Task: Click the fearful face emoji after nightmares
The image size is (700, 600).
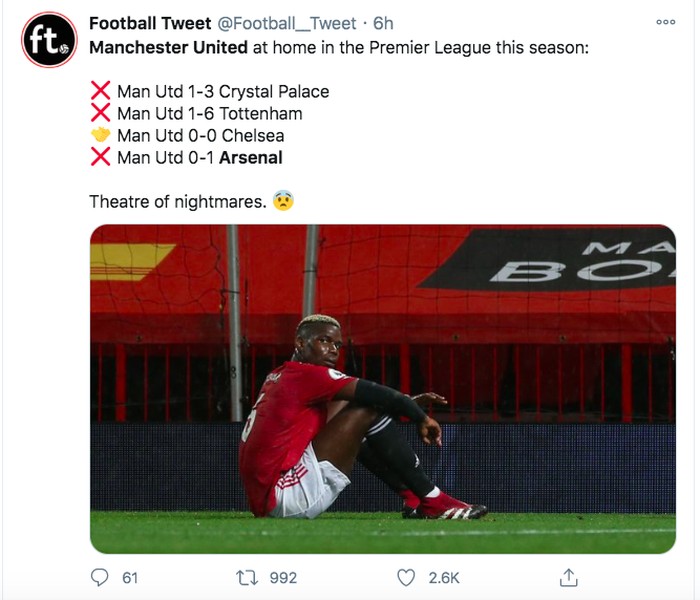Action: coord(284,202)
